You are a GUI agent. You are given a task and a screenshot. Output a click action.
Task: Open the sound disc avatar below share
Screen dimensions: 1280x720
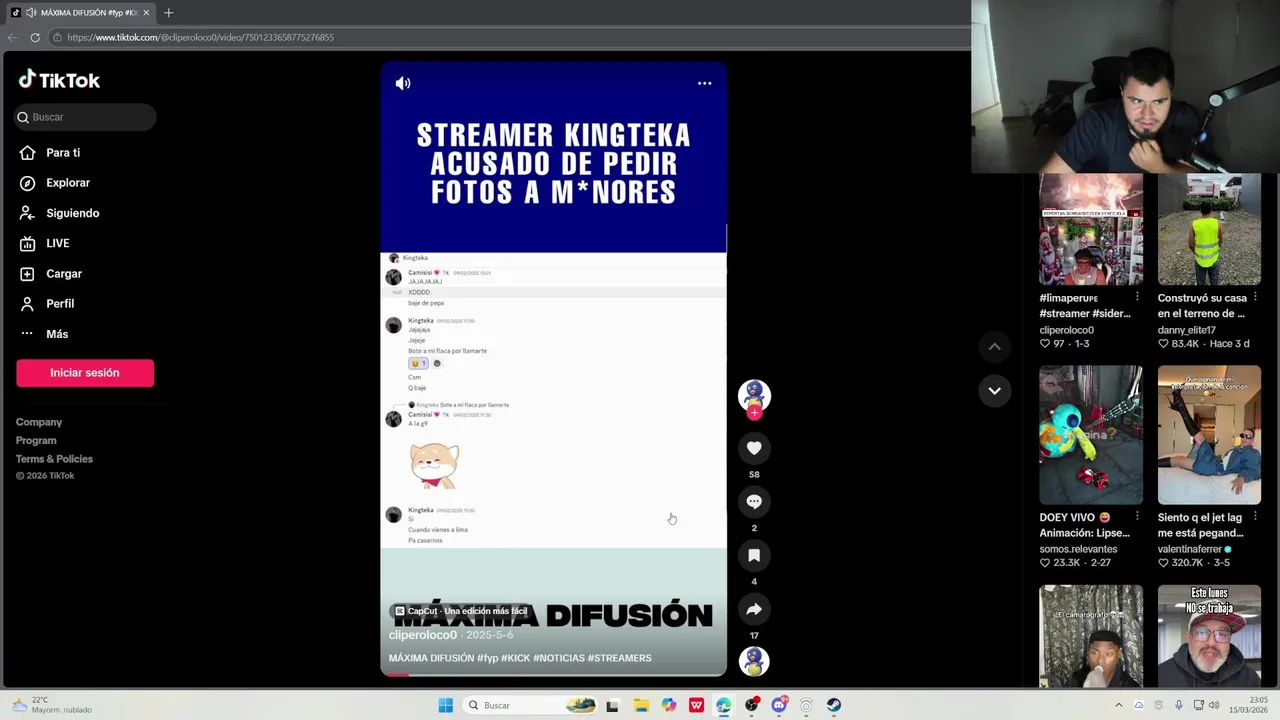[x=754, y=661]
